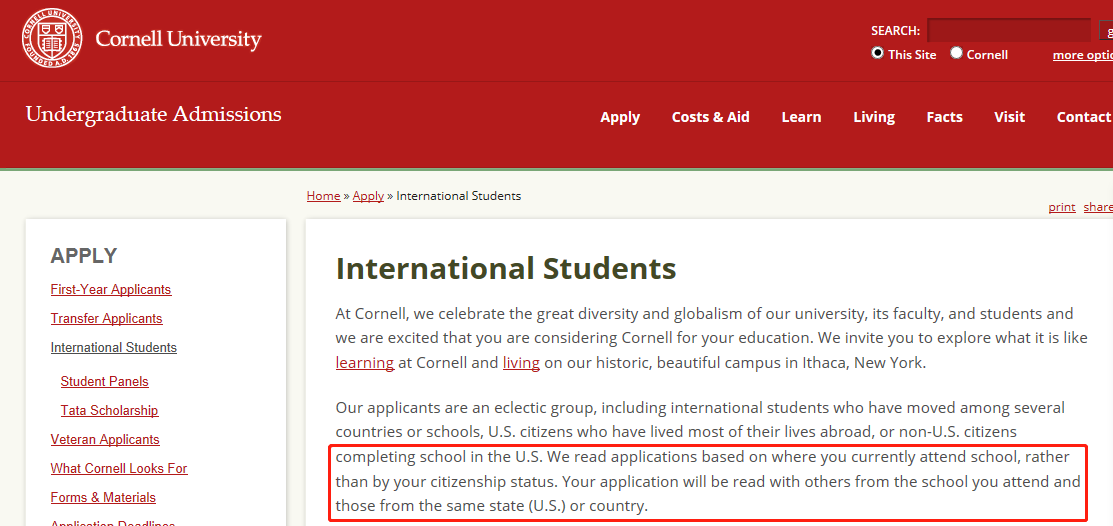Focus the search input field

1009,31
